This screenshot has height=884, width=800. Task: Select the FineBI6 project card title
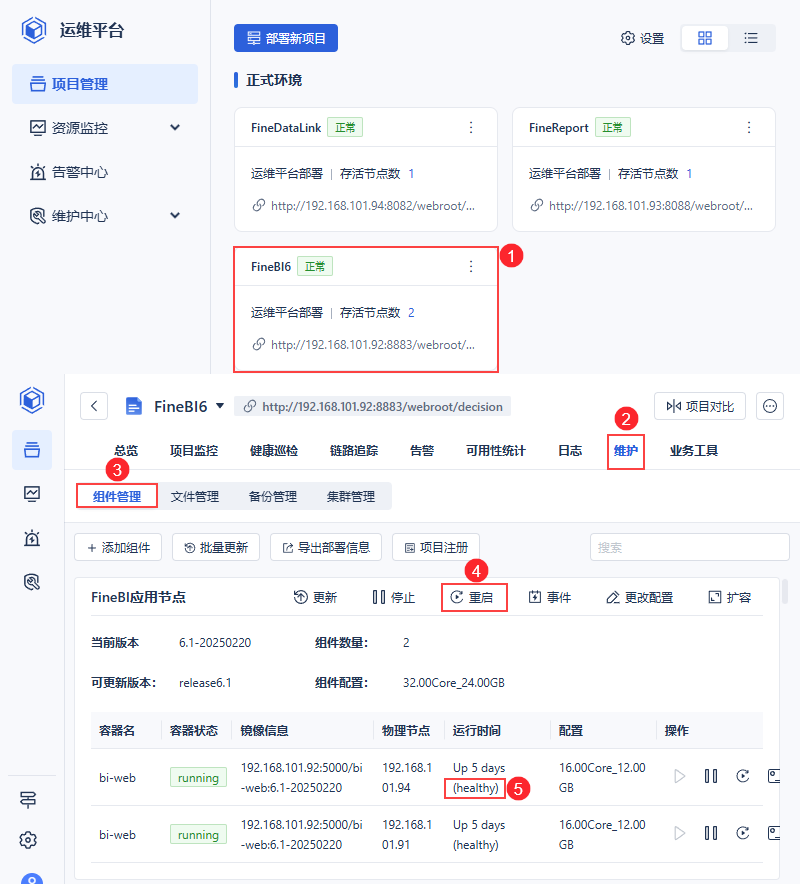[x=271, y=267]
